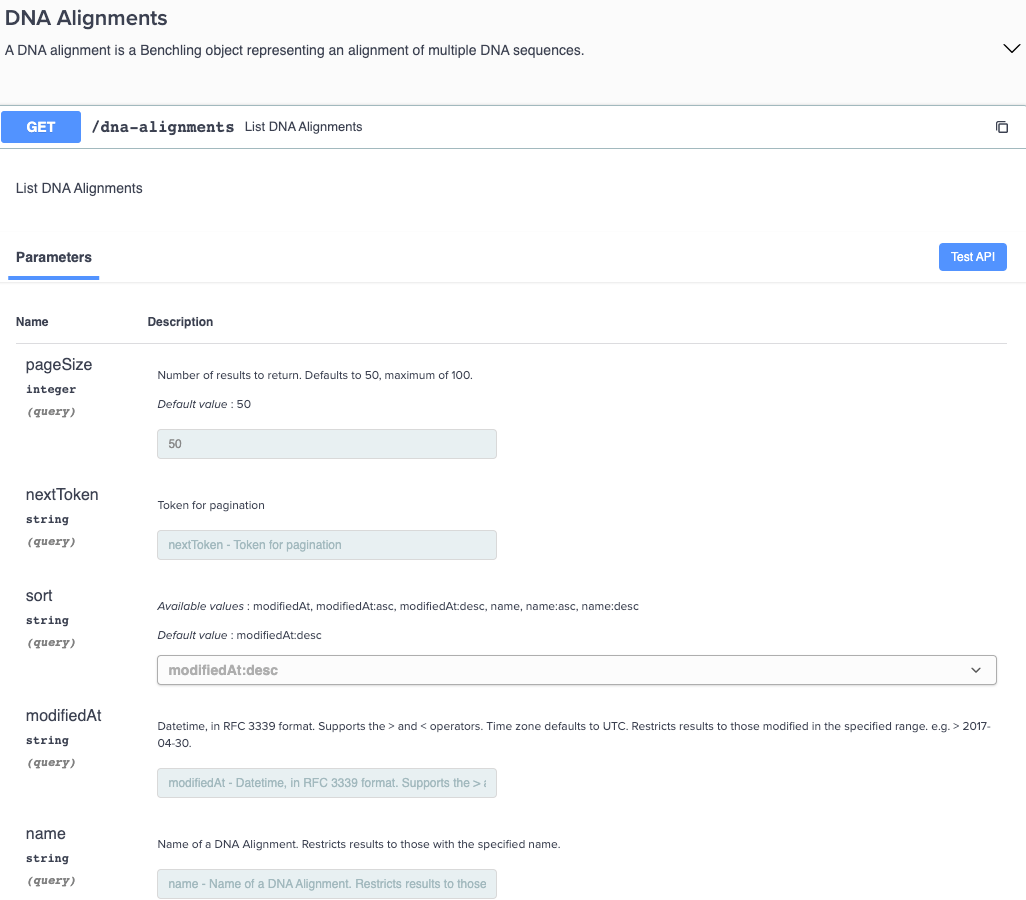Click the 'List DNA Alignments' description below the header
The image size is (1026, 900).
coord(79,189)
